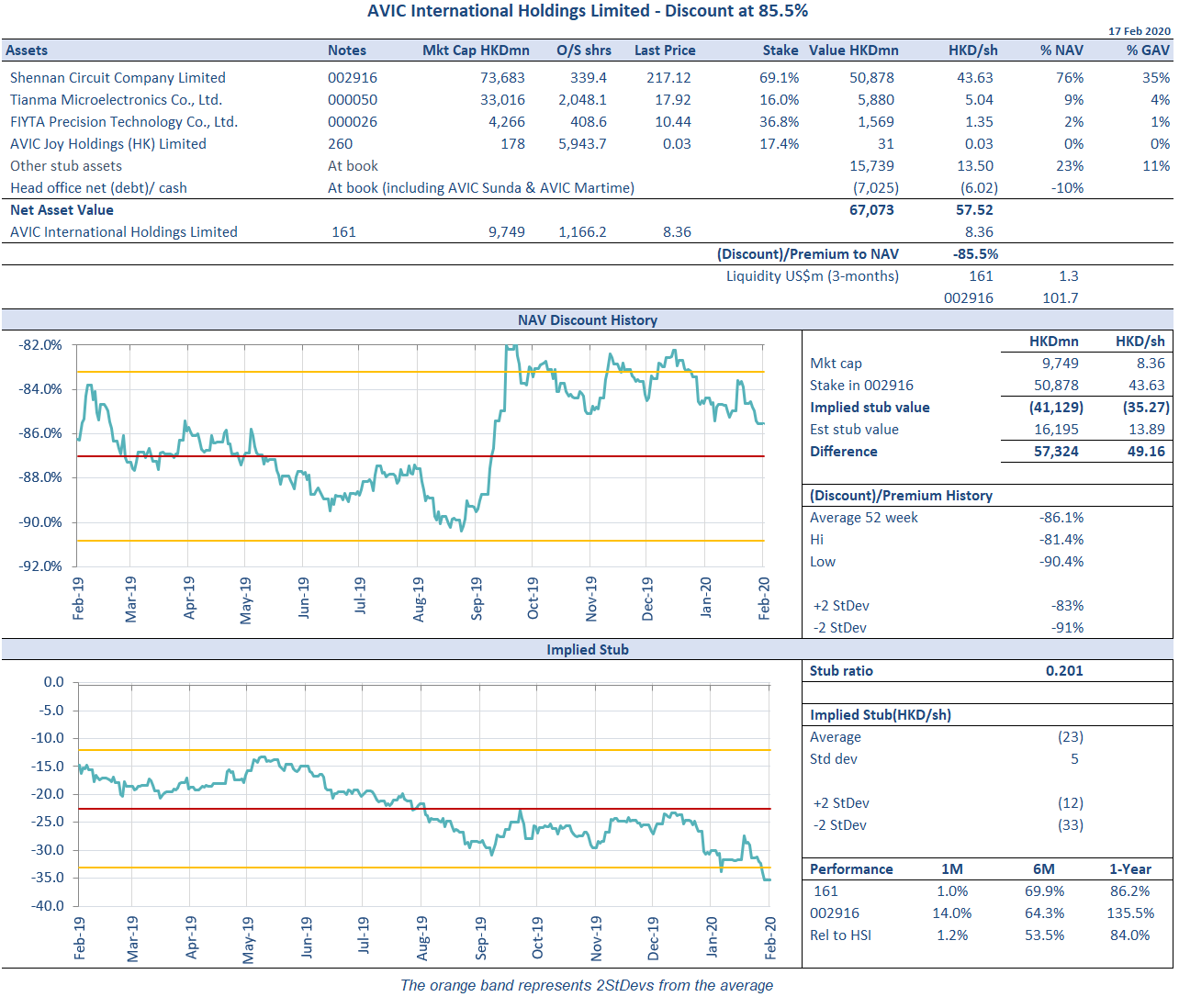Click the '% GAV' column header

pyautogui.click(x=1148, y=50)
